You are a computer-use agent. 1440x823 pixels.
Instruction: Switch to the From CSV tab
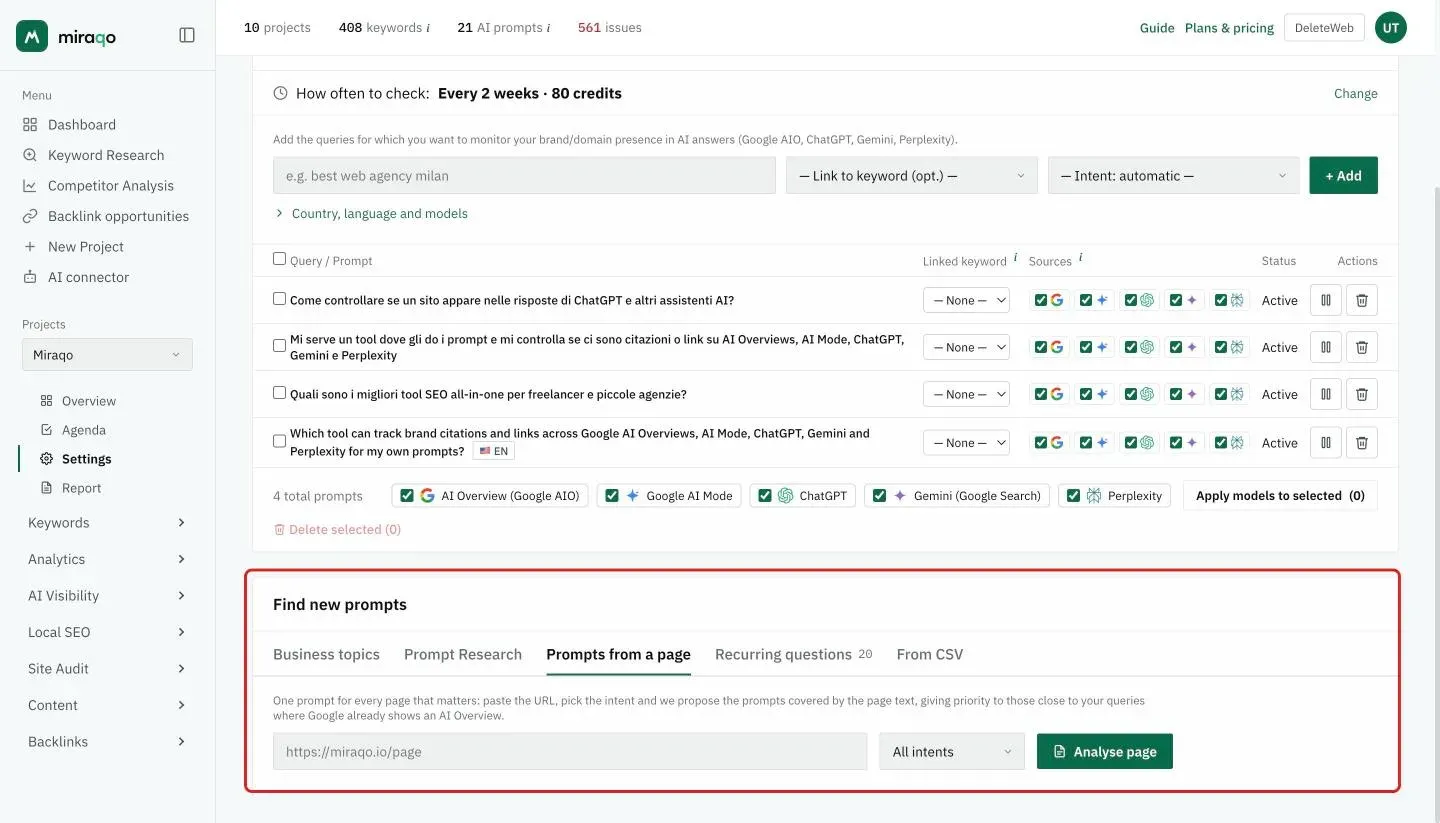(930, 654)
